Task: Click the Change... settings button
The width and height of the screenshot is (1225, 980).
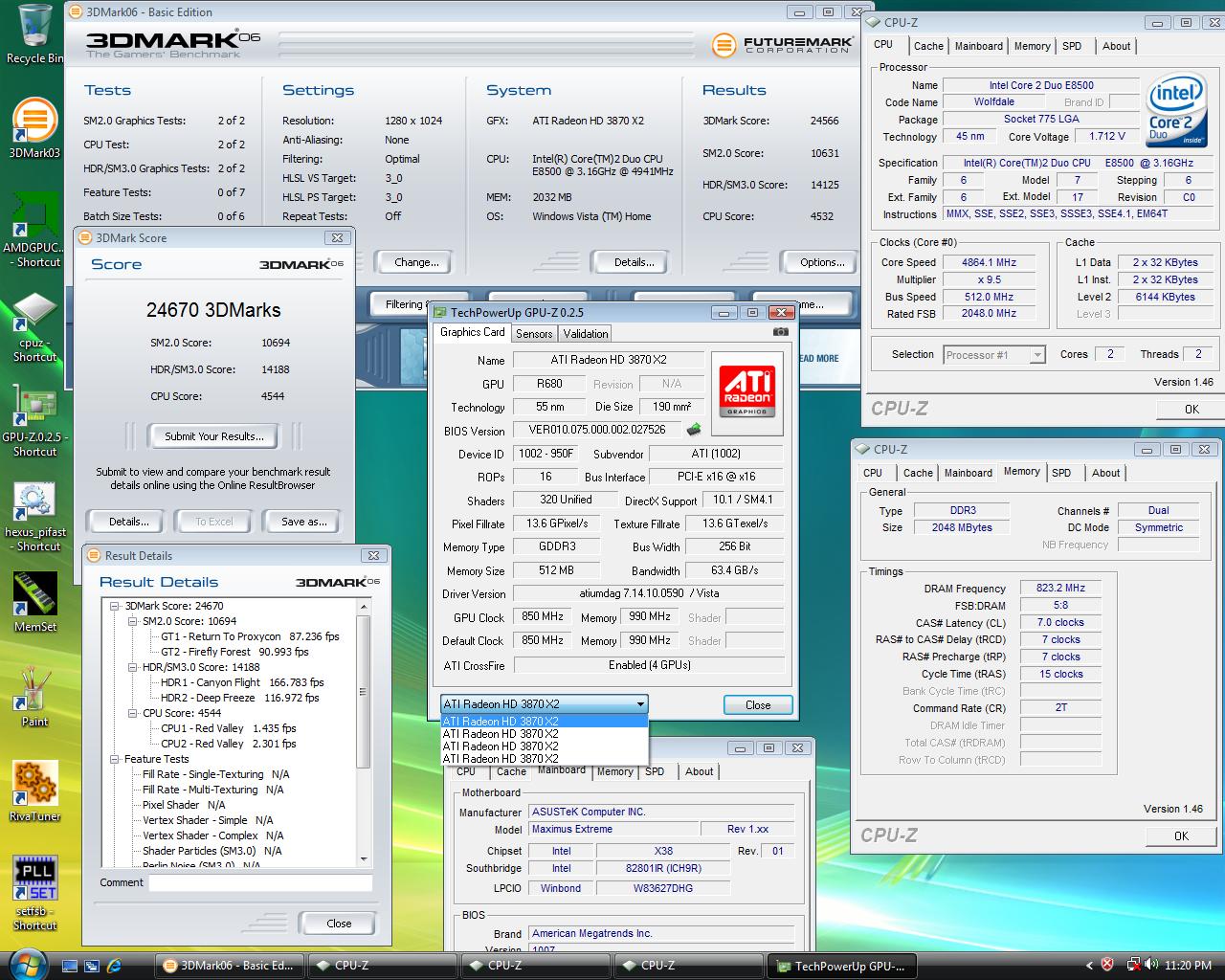Action: (x=416, y=262)
